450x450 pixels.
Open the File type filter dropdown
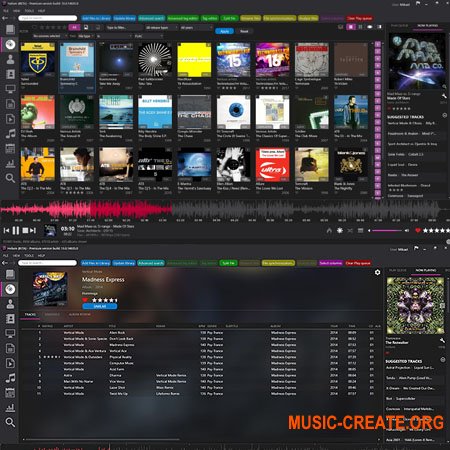pos(86,36)
